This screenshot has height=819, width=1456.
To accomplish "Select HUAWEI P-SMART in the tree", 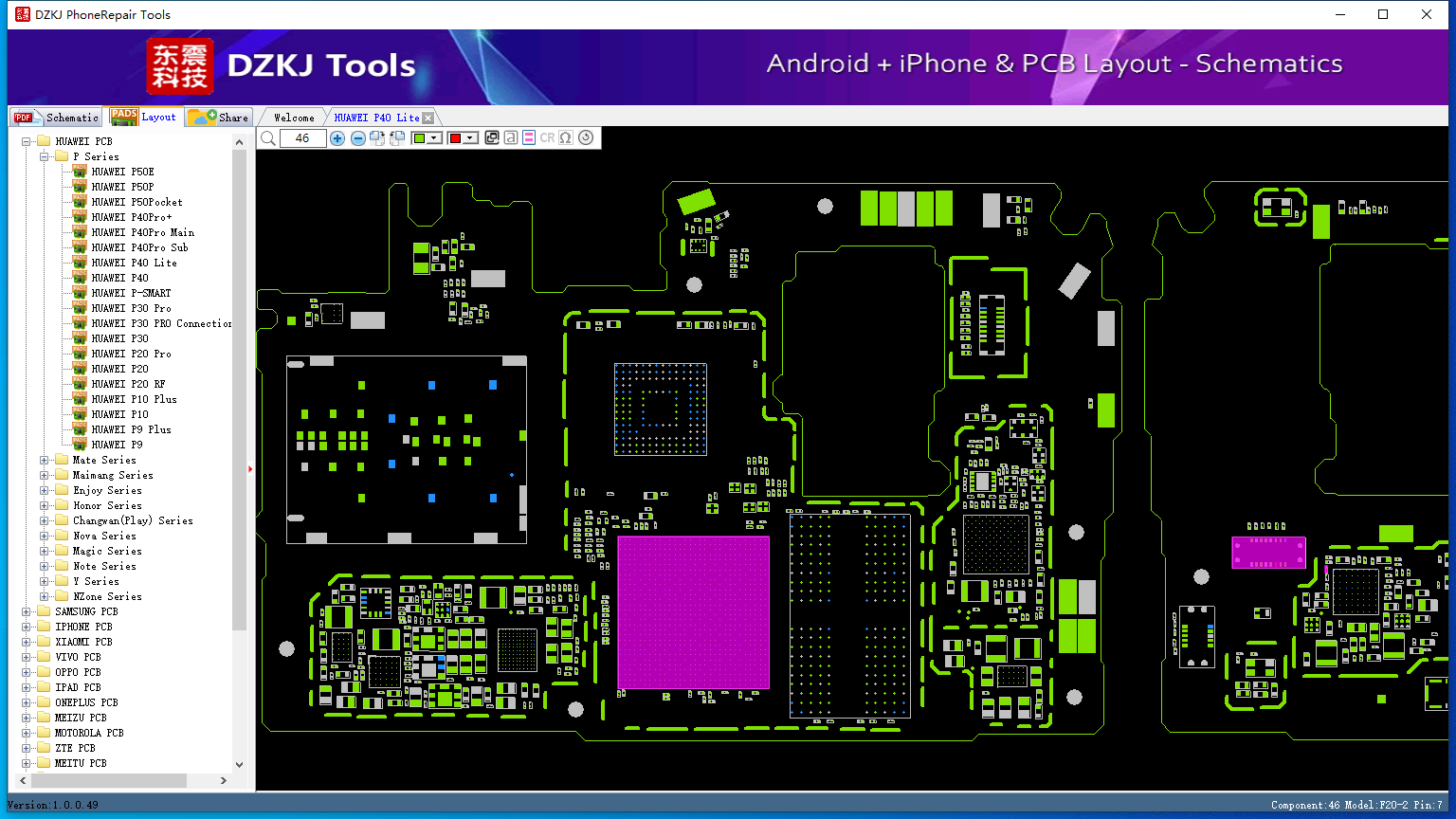I will [x=131, y=293].
